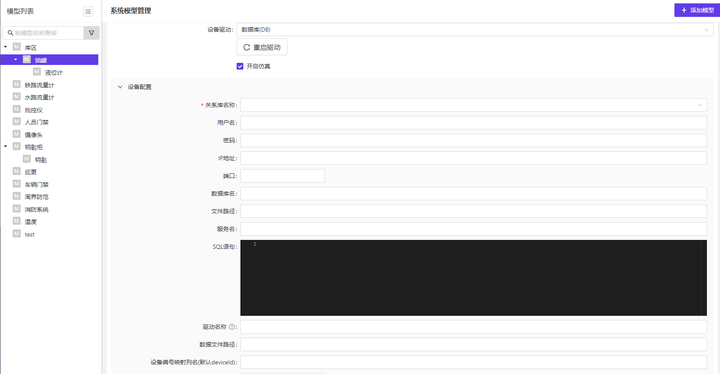
Task: Open the 设备驱动 dropdown
Action: (x=475, y=29)
